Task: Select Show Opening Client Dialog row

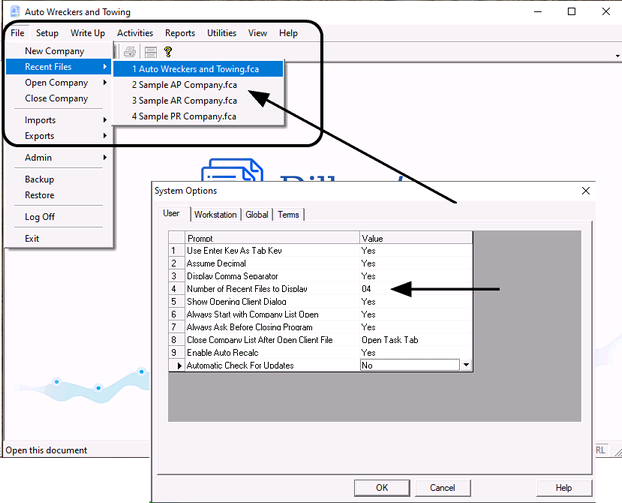Action: pos(321,301)
